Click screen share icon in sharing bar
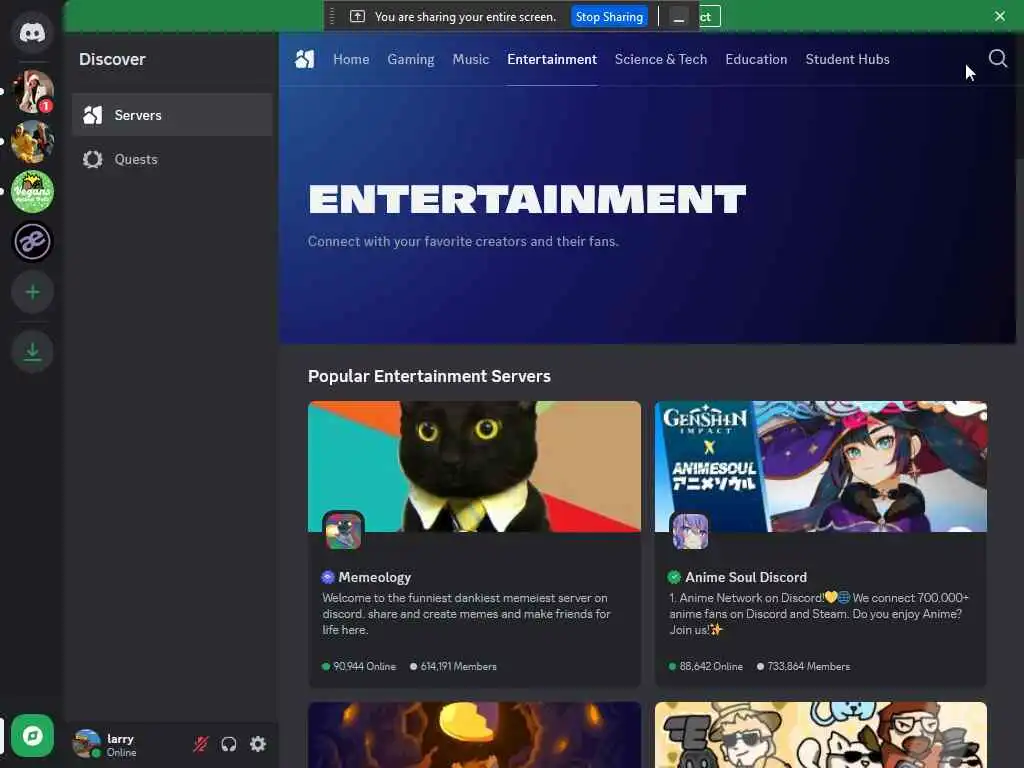1024x768 pixels. [357, 16]
